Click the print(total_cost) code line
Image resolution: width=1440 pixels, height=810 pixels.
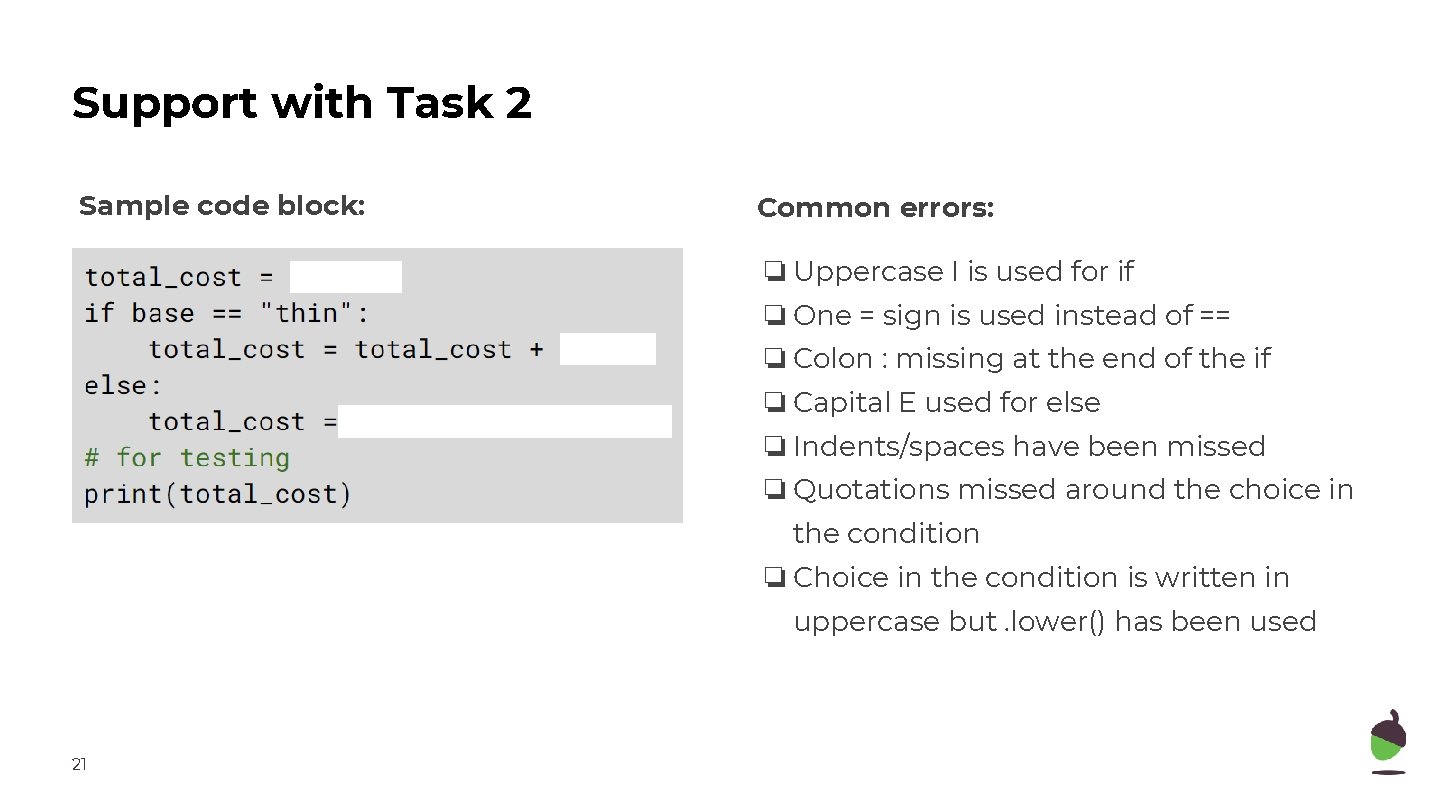coord(218,494)
